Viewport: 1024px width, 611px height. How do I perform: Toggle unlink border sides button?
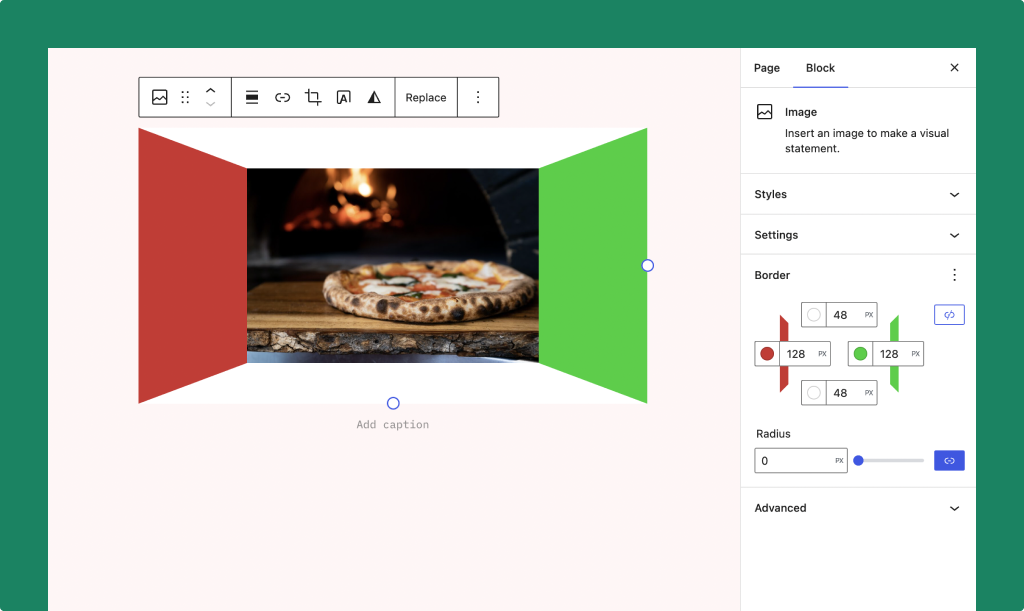[x=949, y=315]
